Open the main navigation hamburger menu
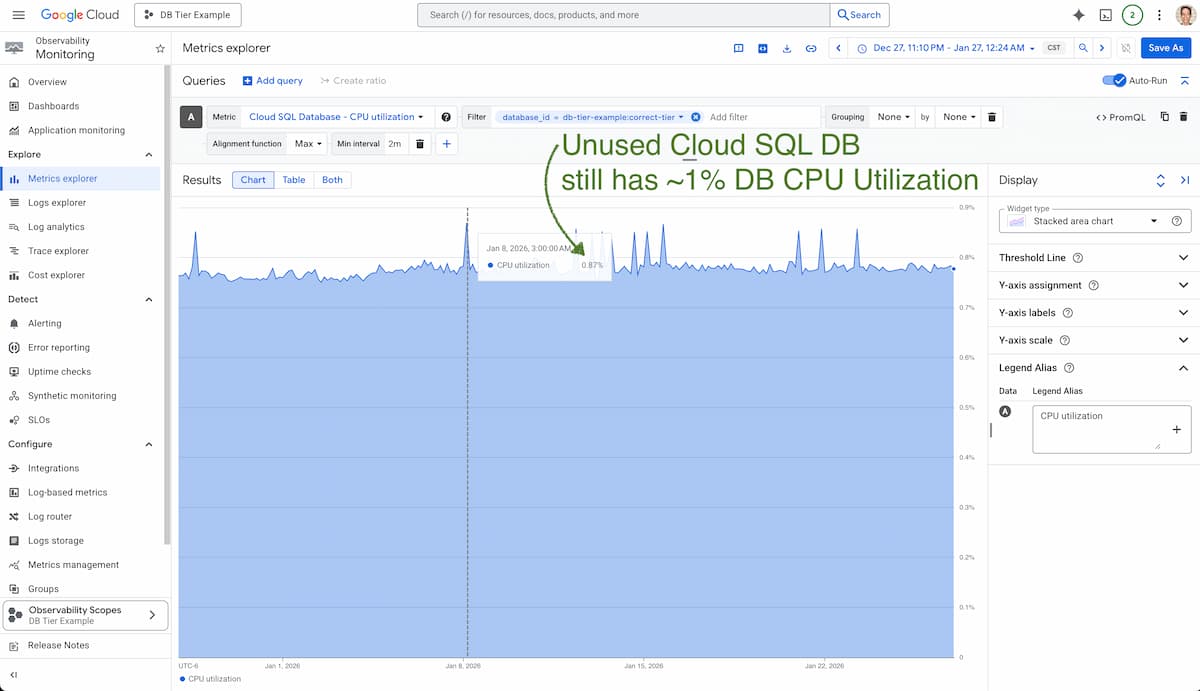The image size is (1200, 691). pos(18,15)
